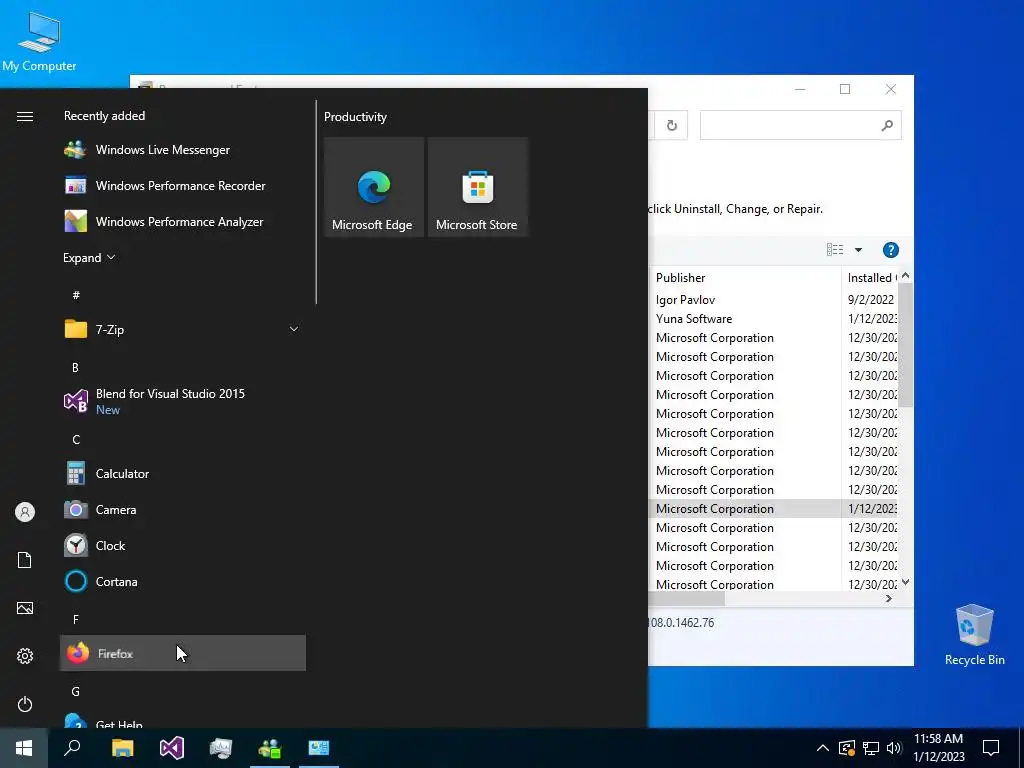Click the vertical scrollbar thumb in program list
The height and width of the screenshot is (768, 1024).
(x=905, y=345)
